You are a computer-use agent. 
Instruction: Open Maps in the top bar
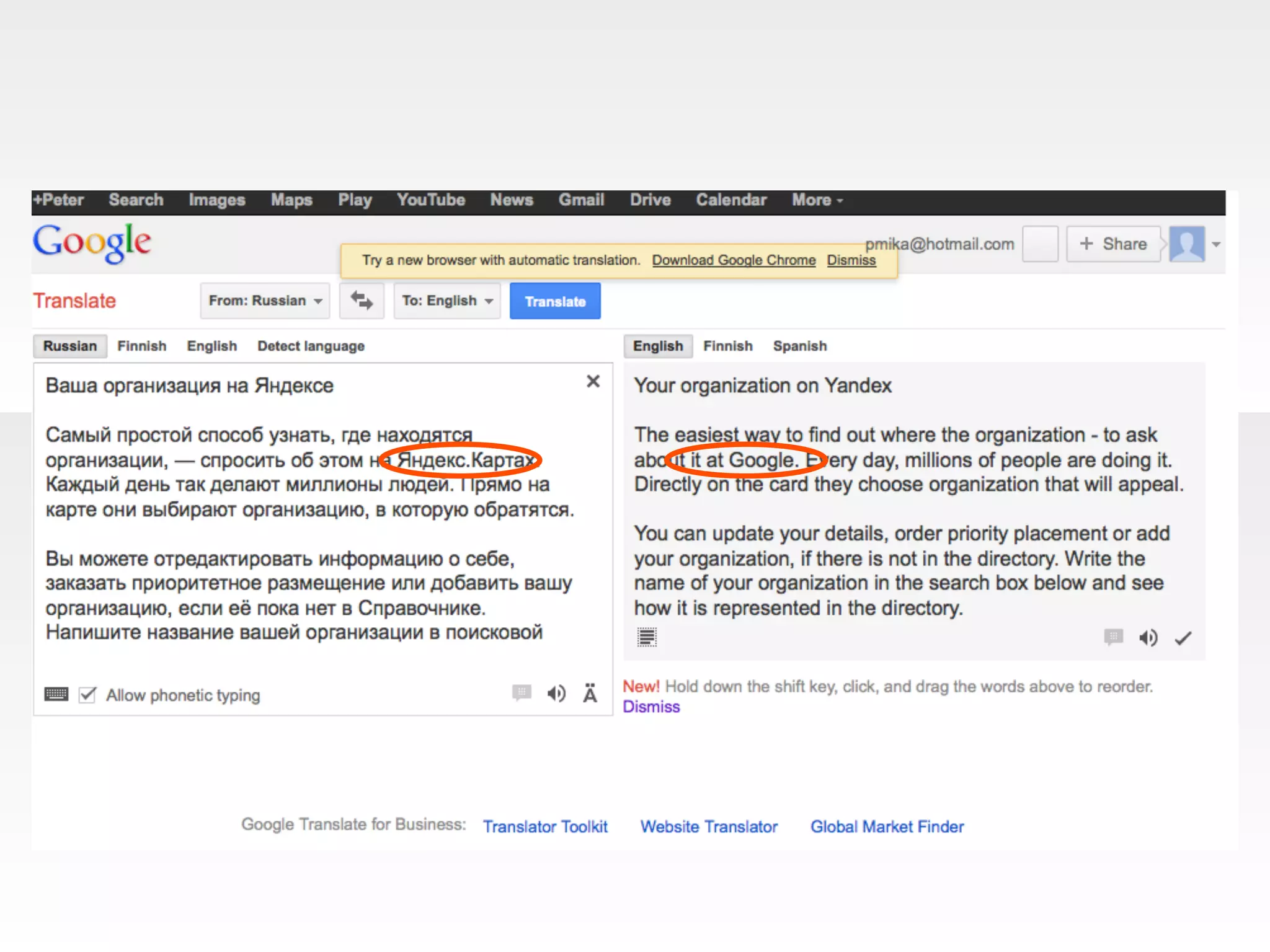click(291, 200)
